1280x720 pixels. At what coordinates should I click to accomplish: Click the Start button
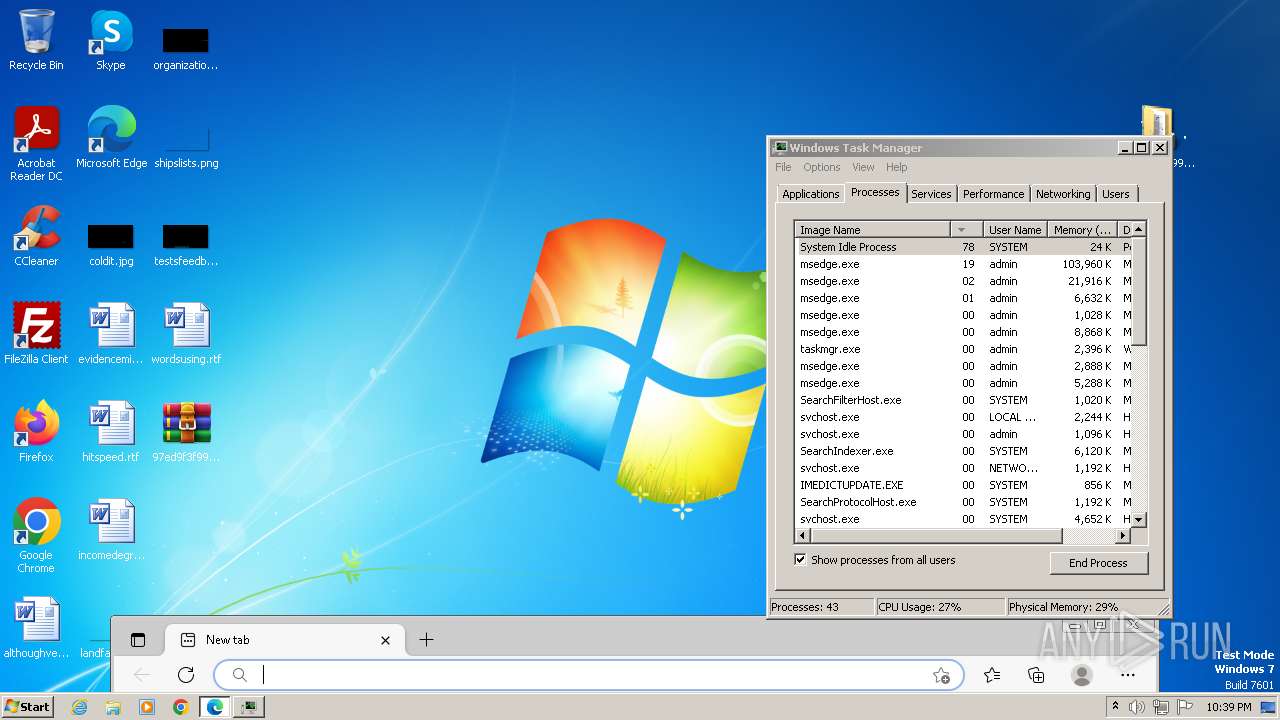(28, 707)
